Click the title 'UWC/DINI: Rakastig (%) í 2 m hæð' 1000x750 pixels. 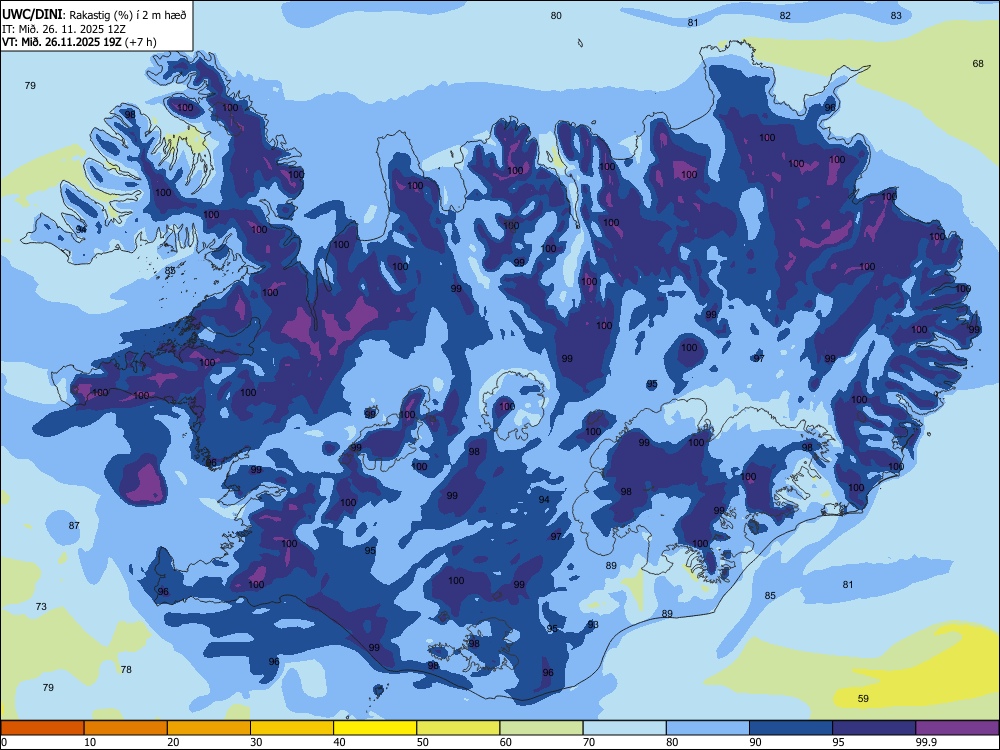point(94,14)
